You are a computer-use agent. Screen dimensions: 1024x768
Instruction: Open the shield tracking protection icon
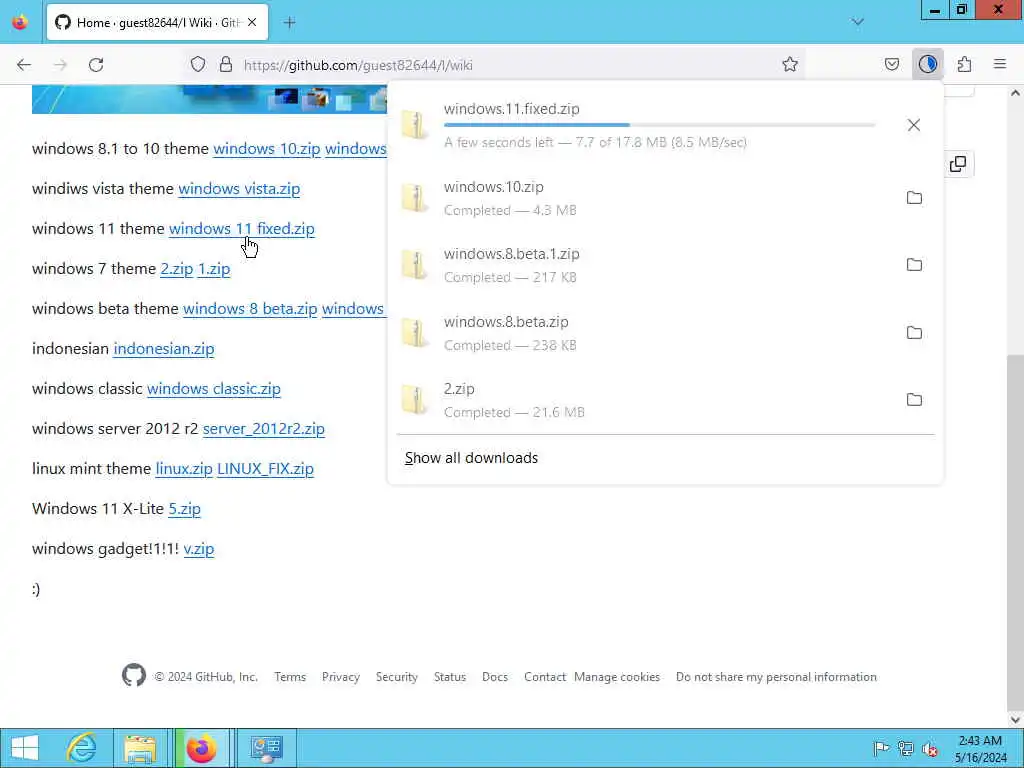click(x=198, y=65)
